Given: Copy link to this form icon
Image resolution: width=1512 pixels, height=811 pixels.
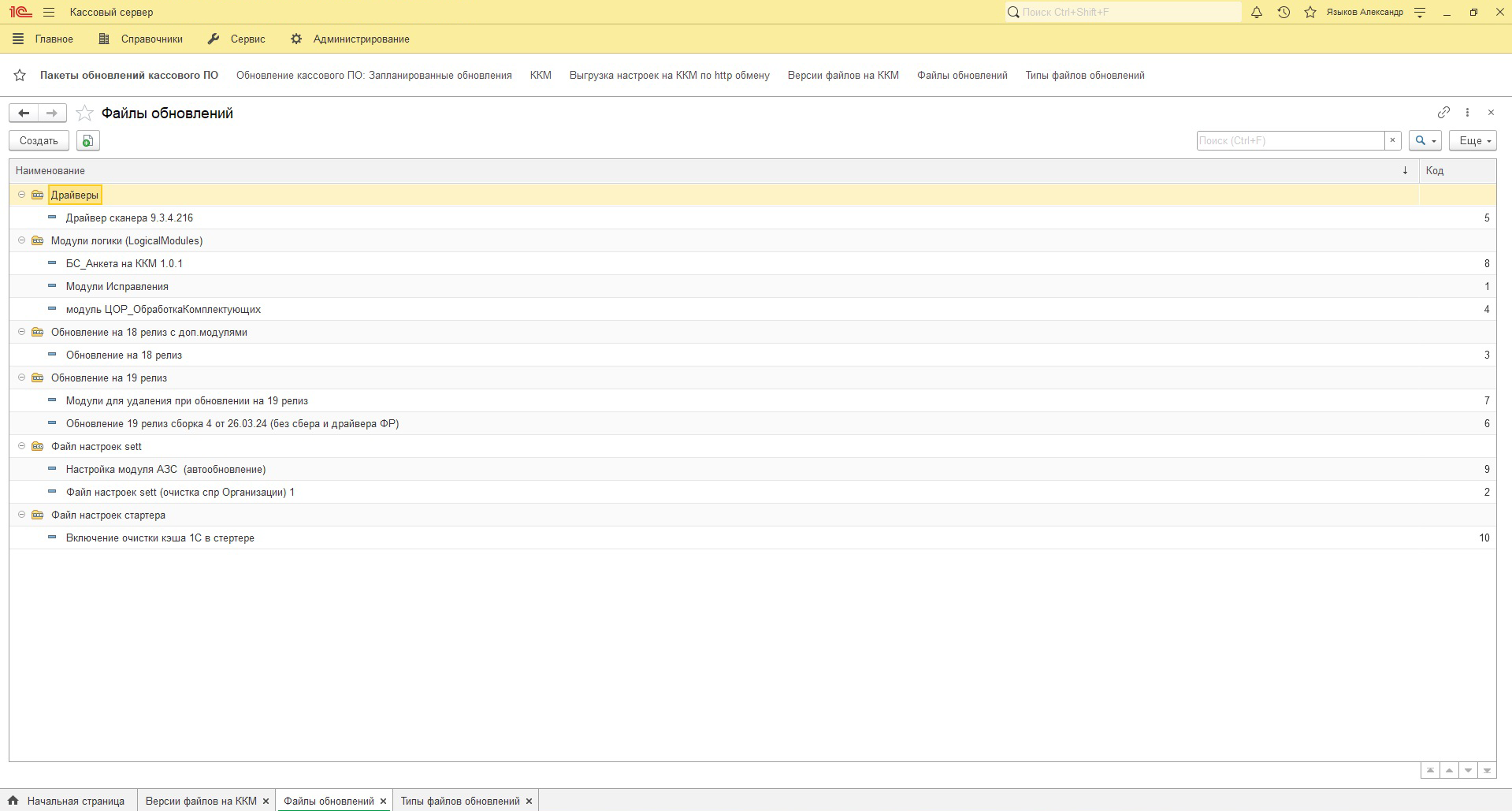Looking at the screenshot, I should tap(1443, 113).
